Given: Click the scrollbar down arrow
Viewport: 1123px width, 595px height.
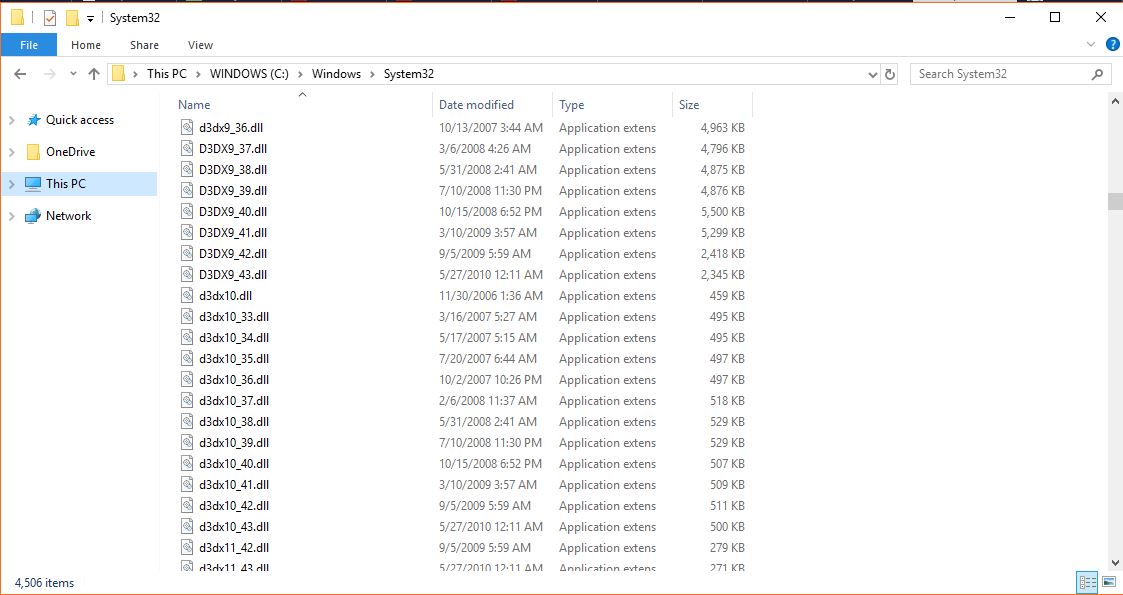Looking at the screenshot, I should click(1115, 563).
